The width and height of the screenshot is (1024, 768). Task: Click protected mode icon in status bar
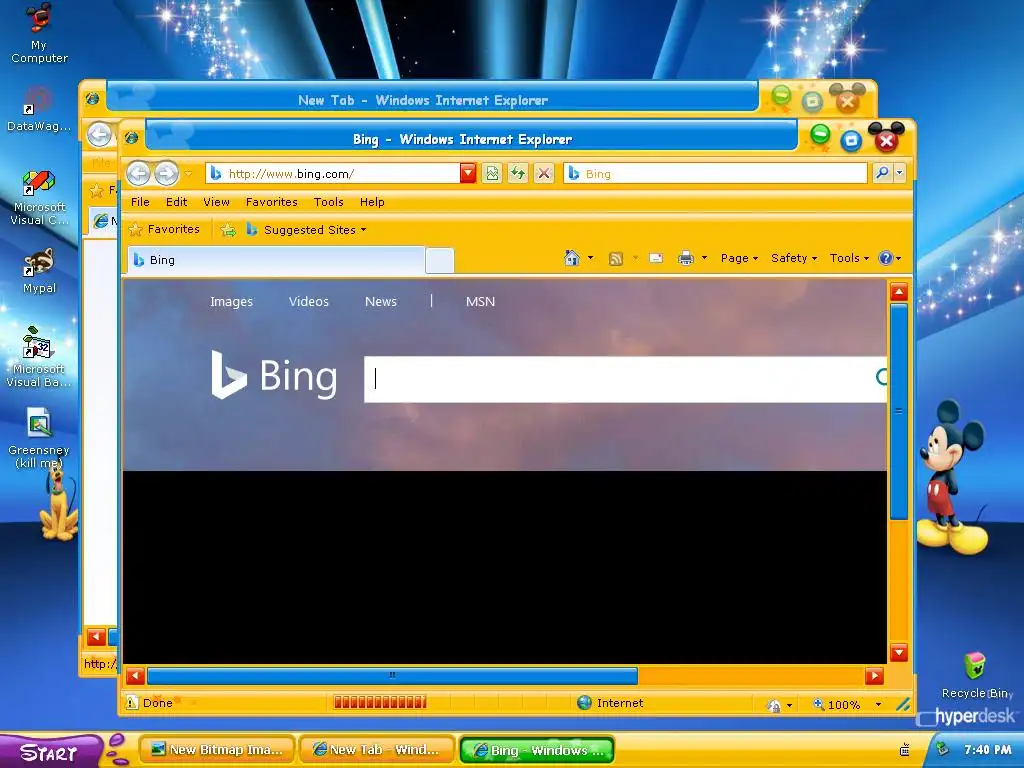pyautogui.click(x=775, y=705)
